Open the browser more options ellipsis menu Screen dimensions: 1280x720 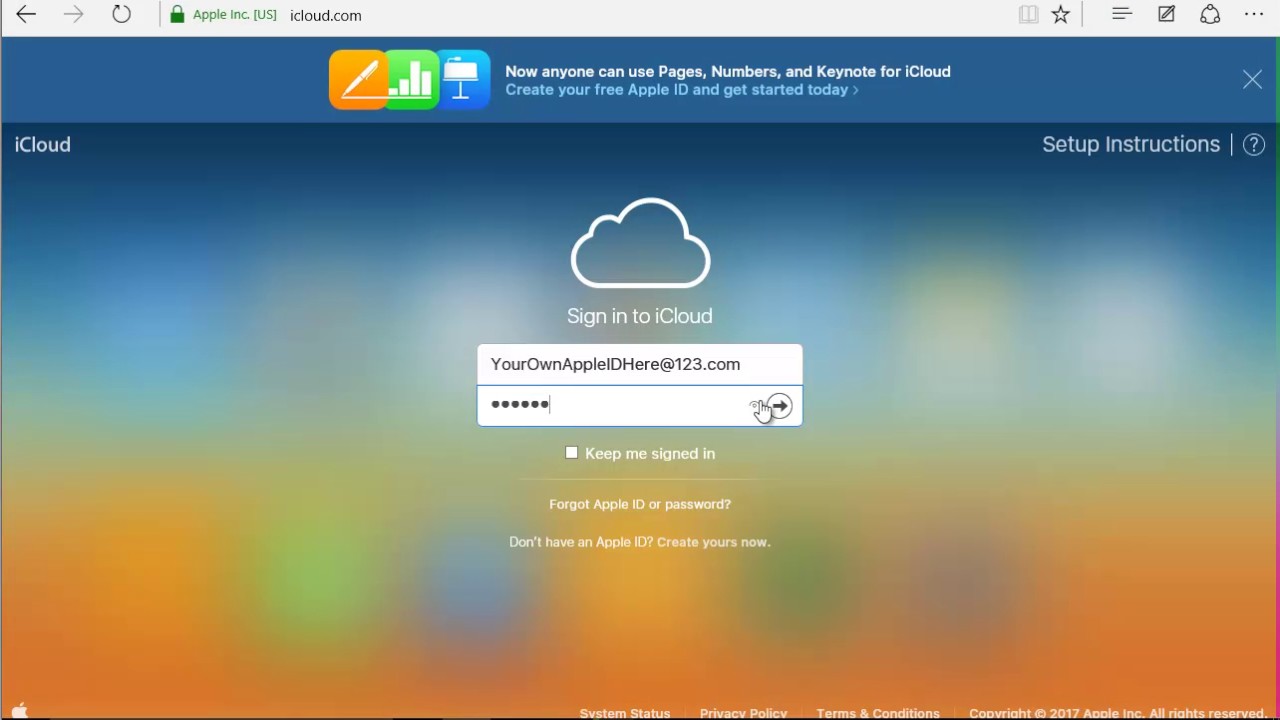pyautogui.click(x=1254, y=14)
